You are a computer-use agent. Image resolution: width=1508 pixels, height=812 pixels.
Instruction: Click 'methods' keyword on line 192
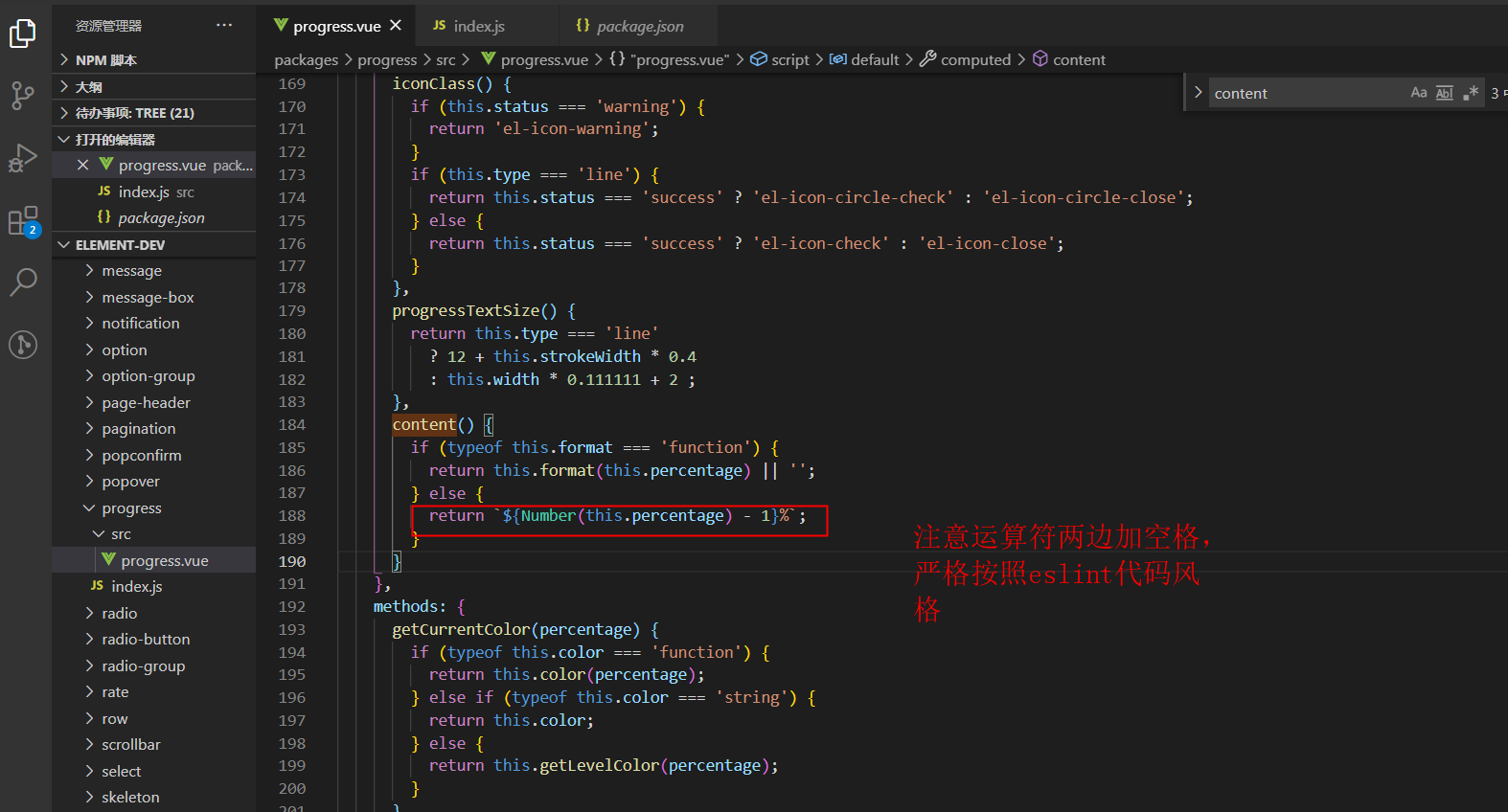click(405, 607)
